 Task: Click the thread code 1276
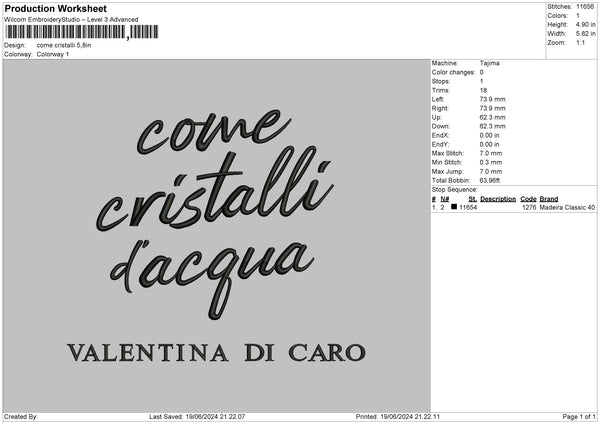tap(530, 208)
